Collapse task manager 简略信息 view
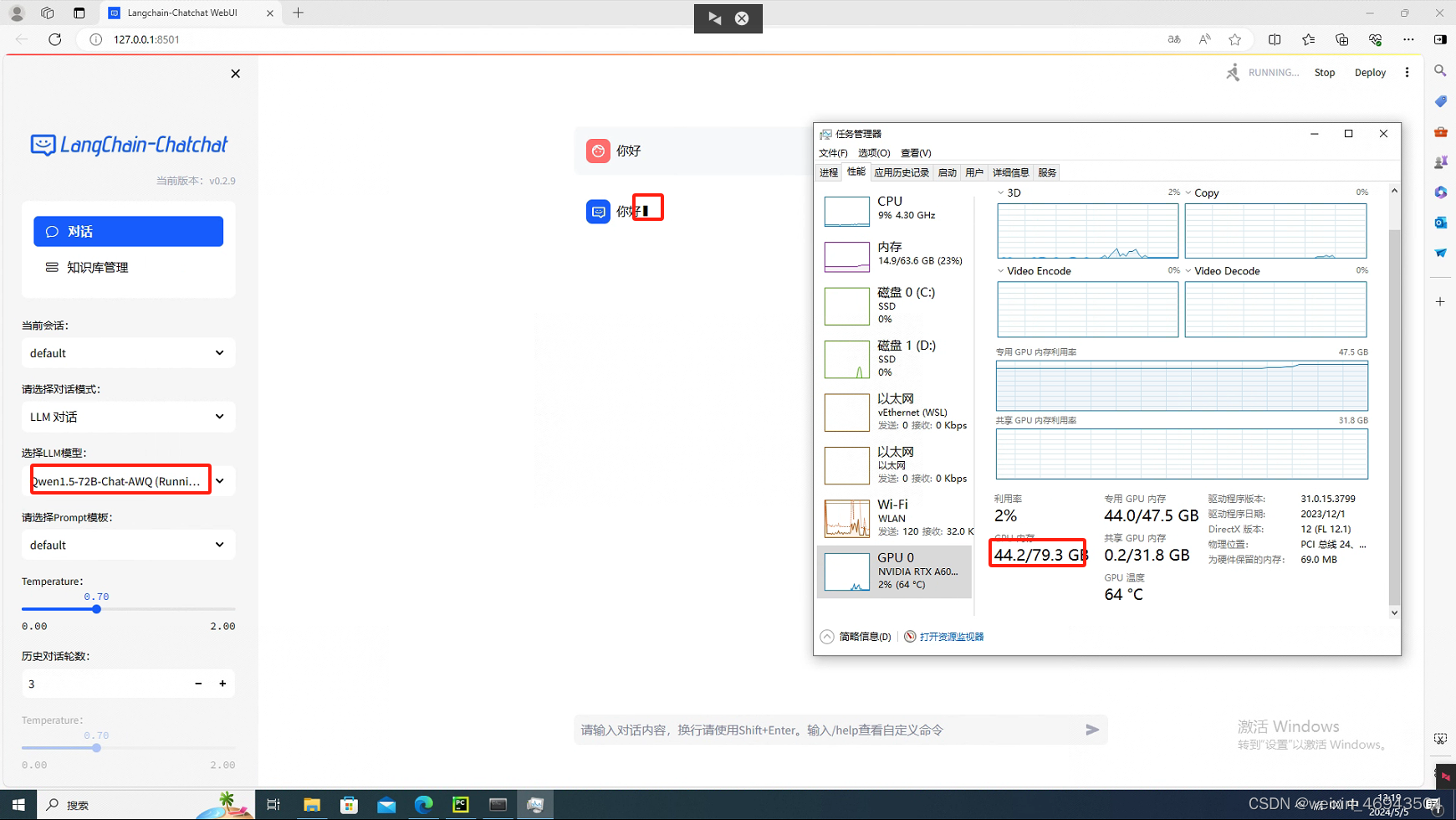This screenshot has width=1456, height=820. point(856,637)
